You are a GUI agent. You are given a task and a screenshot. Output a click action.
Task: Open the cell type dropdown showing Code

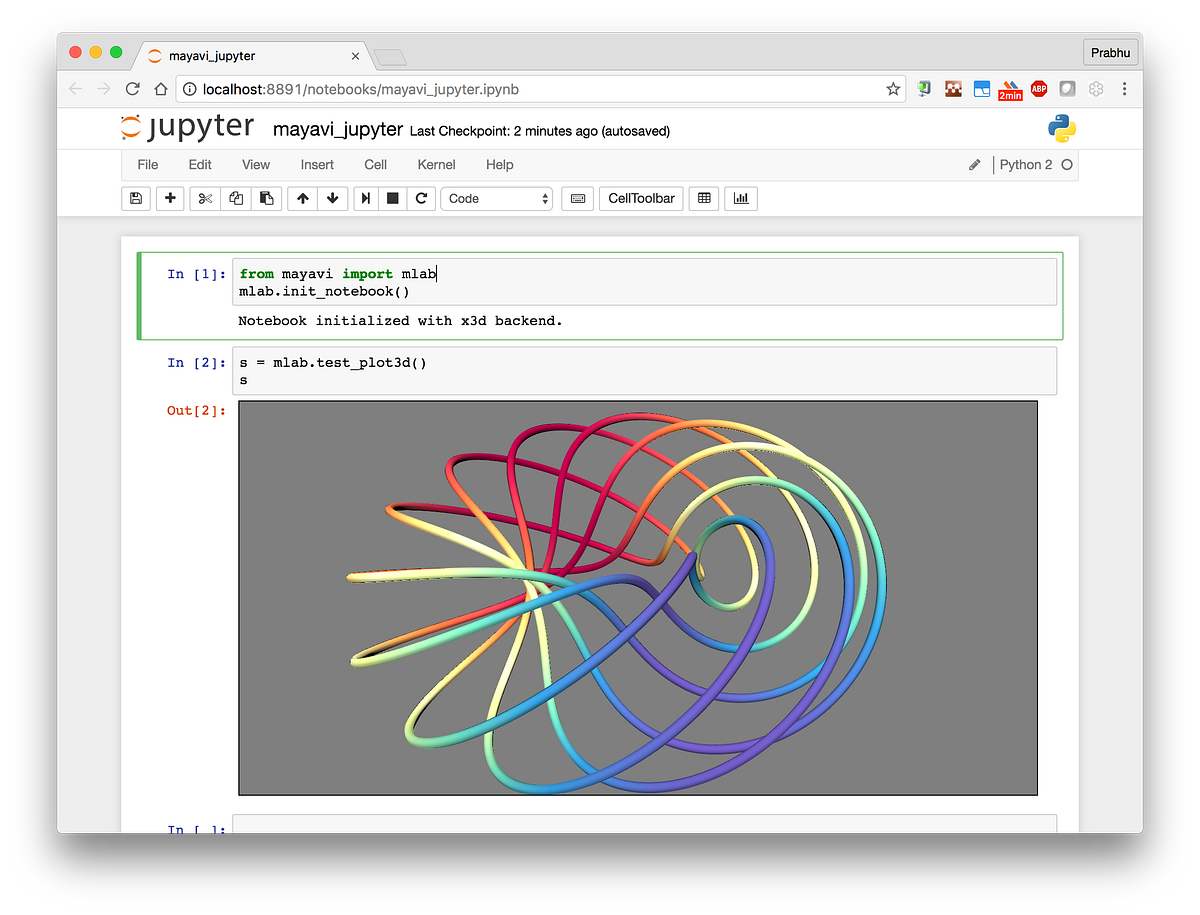coord(497,198)
